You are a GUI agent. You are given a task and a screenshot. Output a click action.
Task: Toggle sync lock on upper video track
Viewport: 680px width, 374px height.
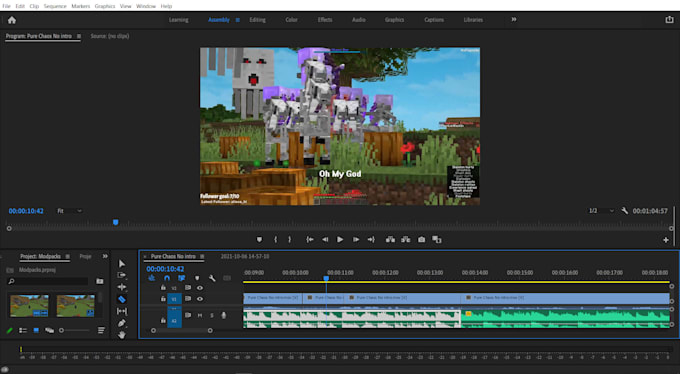188,288
